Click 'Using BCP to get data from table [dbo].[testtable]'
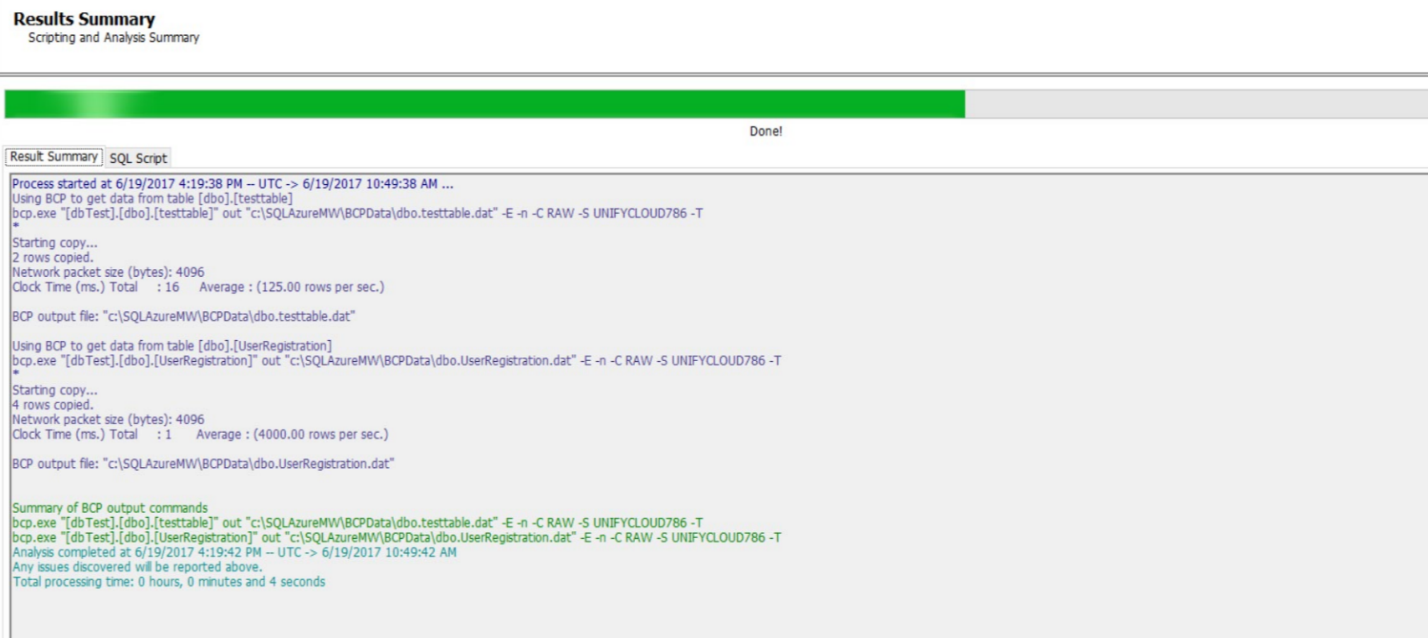1428x638 pixels. click(152, 199)
